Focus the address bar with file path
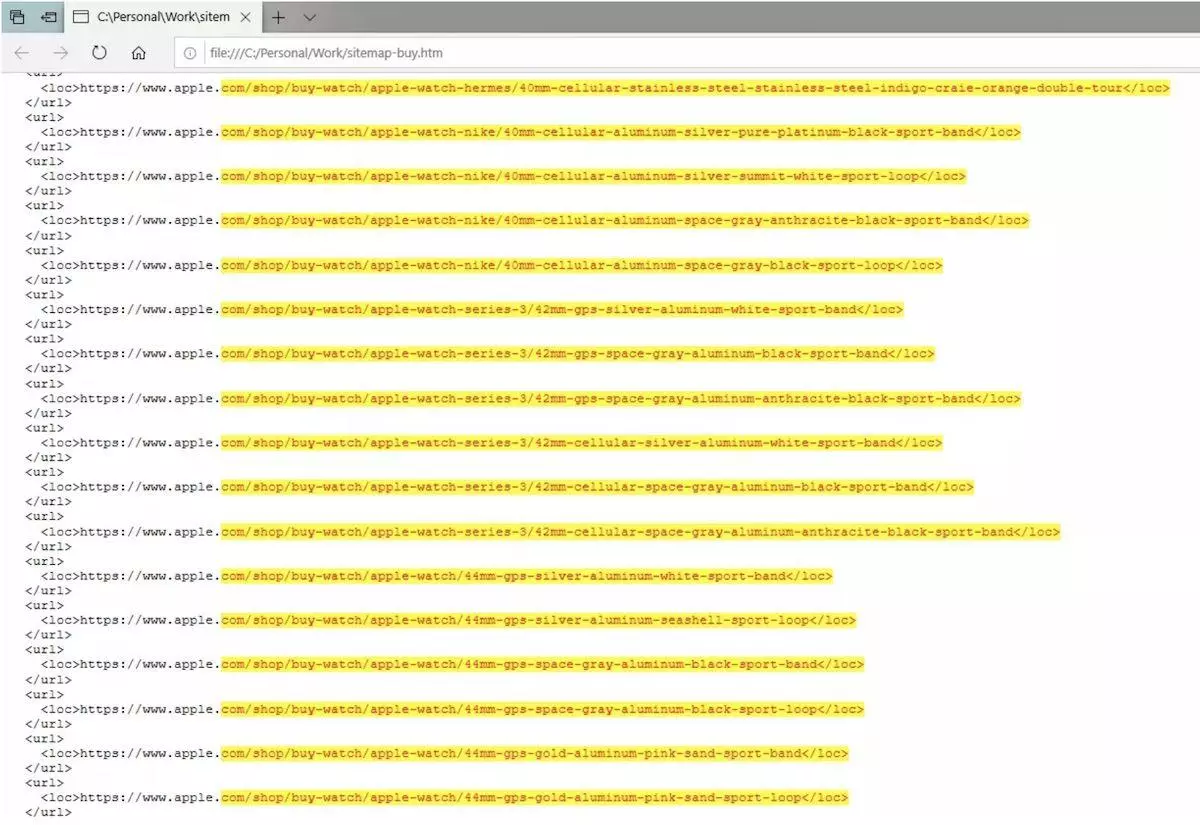1200x825 pixels. click(x=686, y=53)
